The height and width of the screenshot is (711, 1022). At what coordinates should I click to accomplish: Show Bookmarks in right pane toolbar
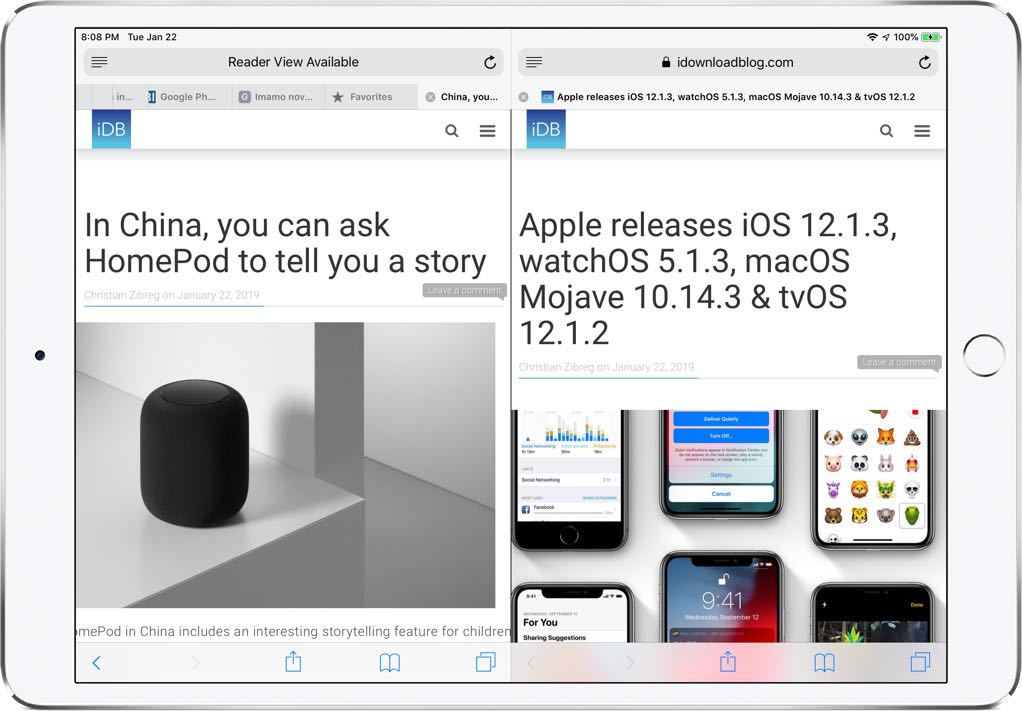(x=824, y=662)
